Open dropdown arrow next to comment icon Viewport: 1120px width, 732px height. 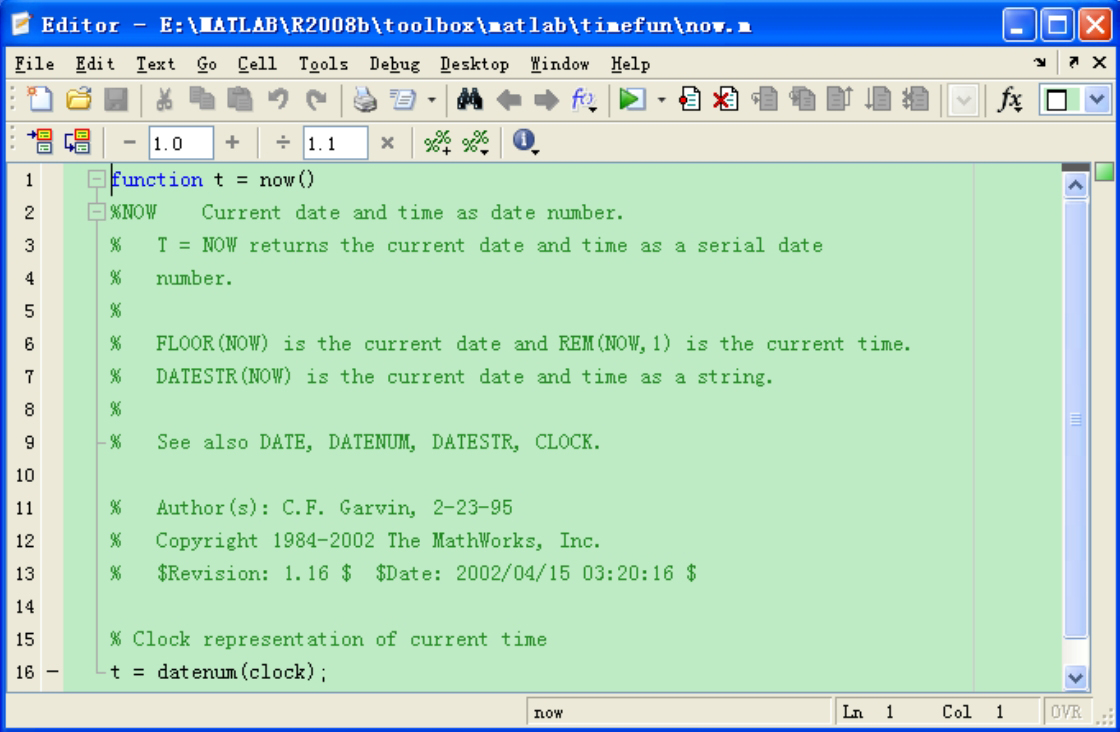431,100
